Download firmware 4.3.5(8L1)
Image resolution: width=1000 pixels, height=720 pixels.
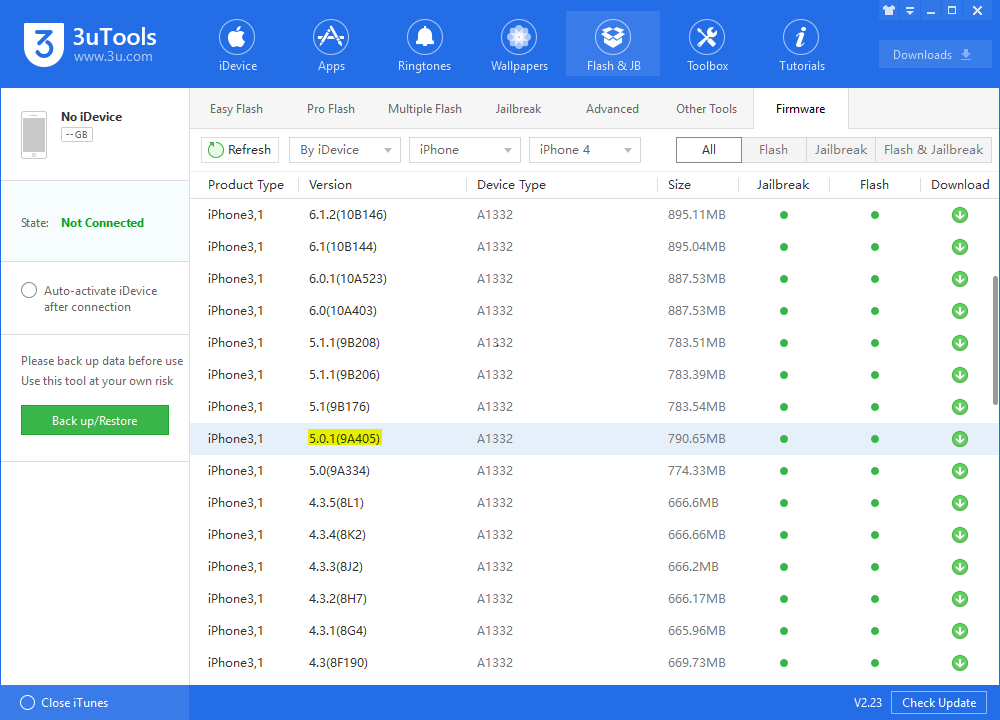pyautogui.click(x=960, y=503)
